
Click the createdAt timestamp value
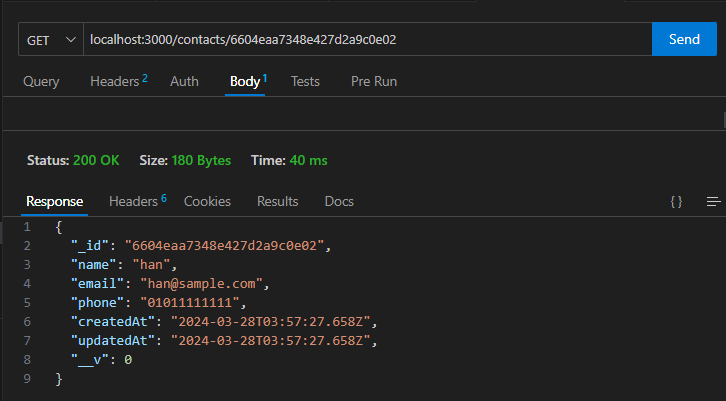[271, 321]
